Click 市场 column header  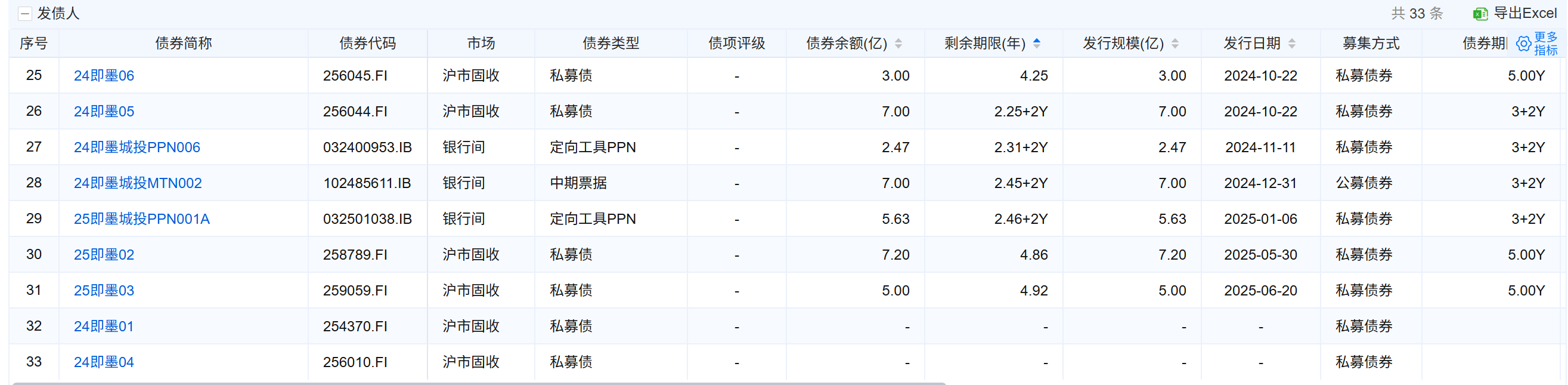pos(481,44)
